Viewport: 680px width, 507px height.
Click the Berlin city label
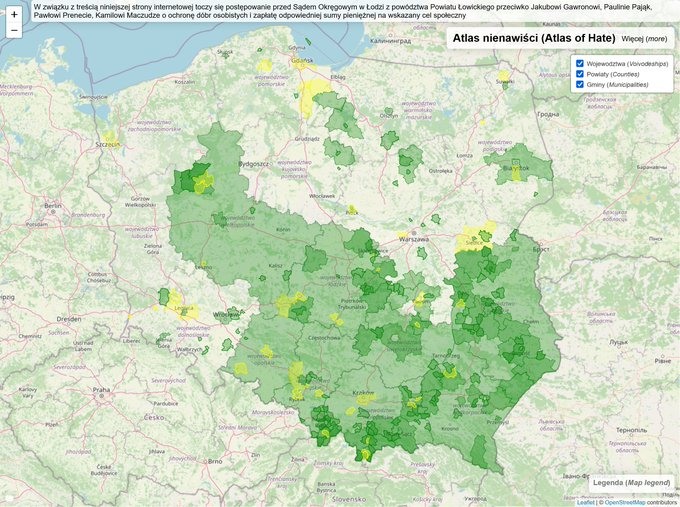[52, 206]
